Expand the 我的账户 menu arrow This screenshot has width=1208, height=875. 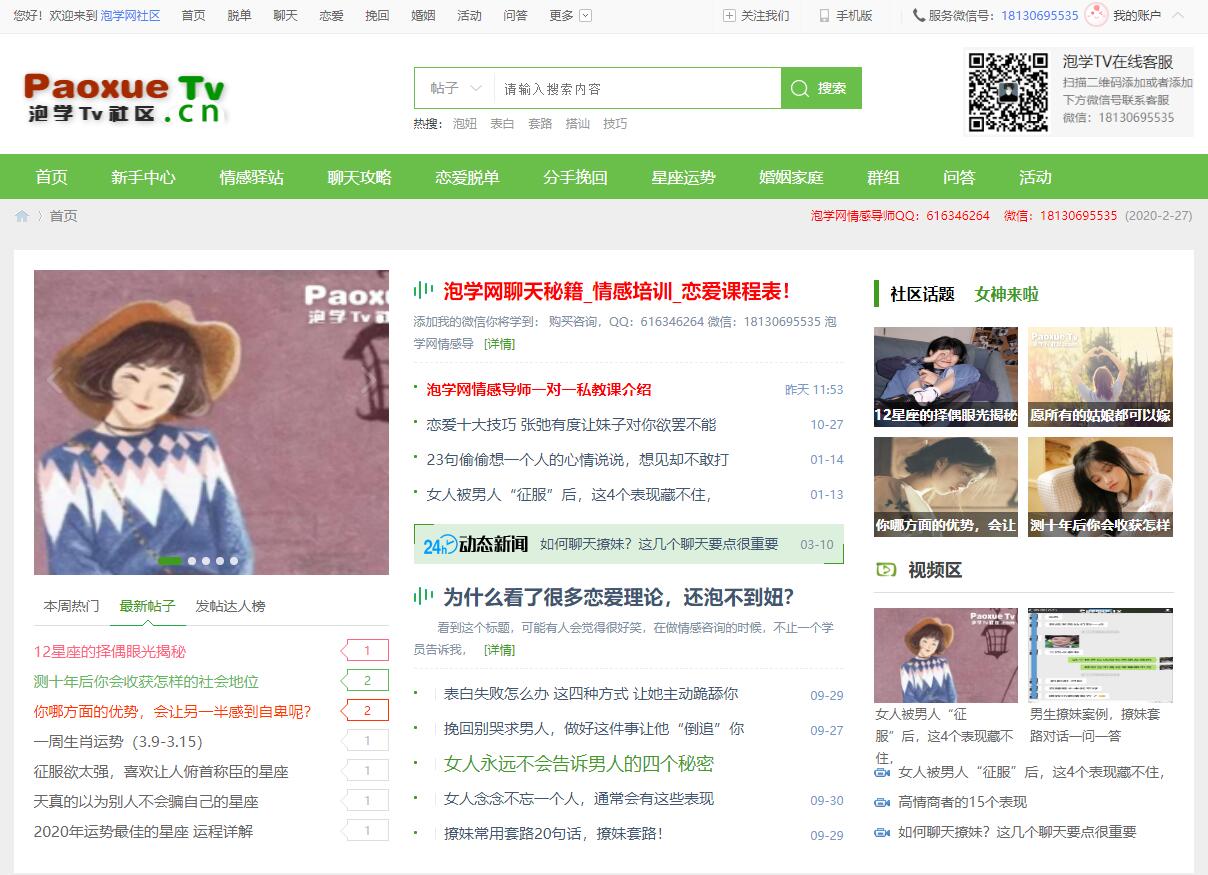pos(1178,16)
